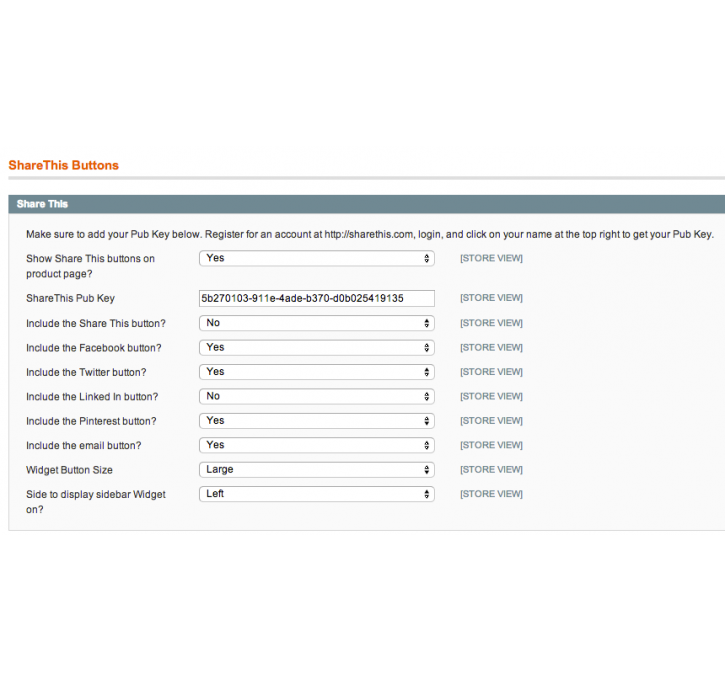
Task: Open the 'Include the email button' dropdown
Action: pos(317,446)
